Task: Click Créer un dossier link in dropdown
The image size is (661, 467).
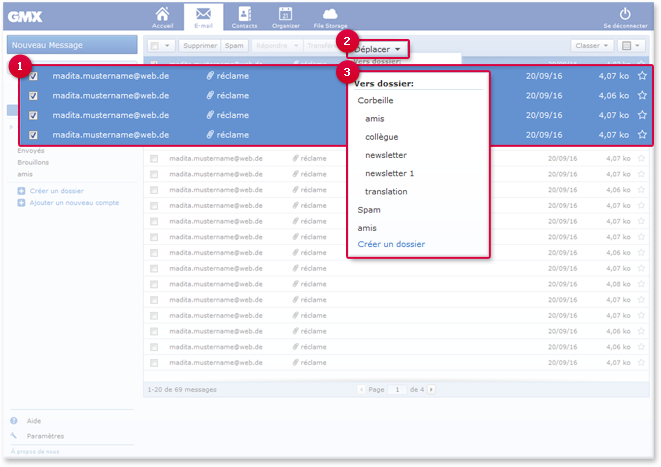Action: click(x=391, y=244)
